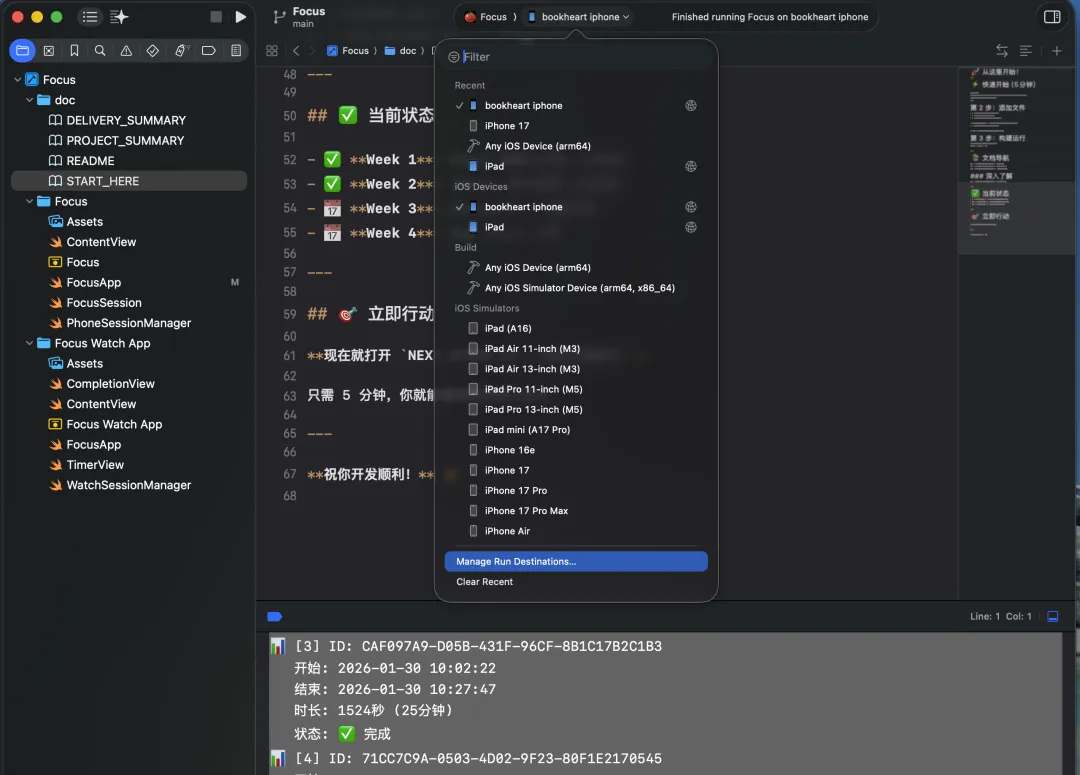Collapse the Focus Watch App folder
This screenshot has width=1080, height=775.
point(29,343)
